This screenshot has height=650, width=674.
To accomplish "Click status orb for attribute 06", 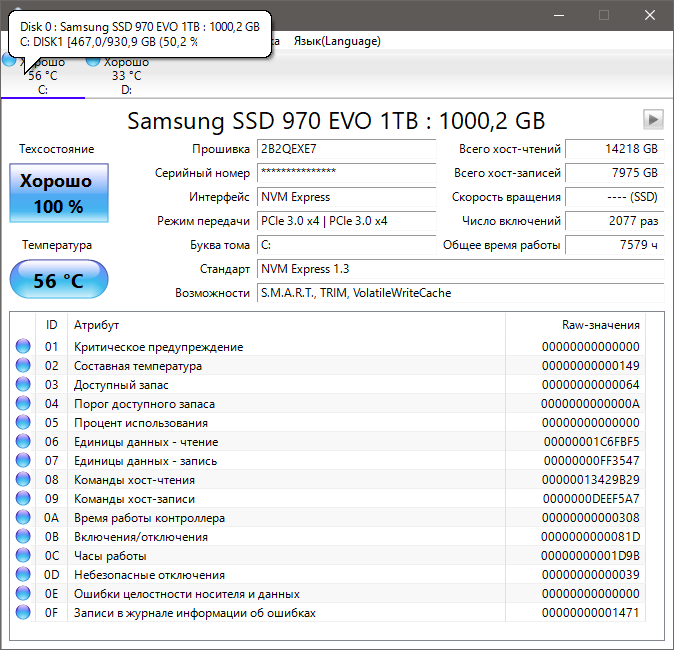I will pos(23,441).
